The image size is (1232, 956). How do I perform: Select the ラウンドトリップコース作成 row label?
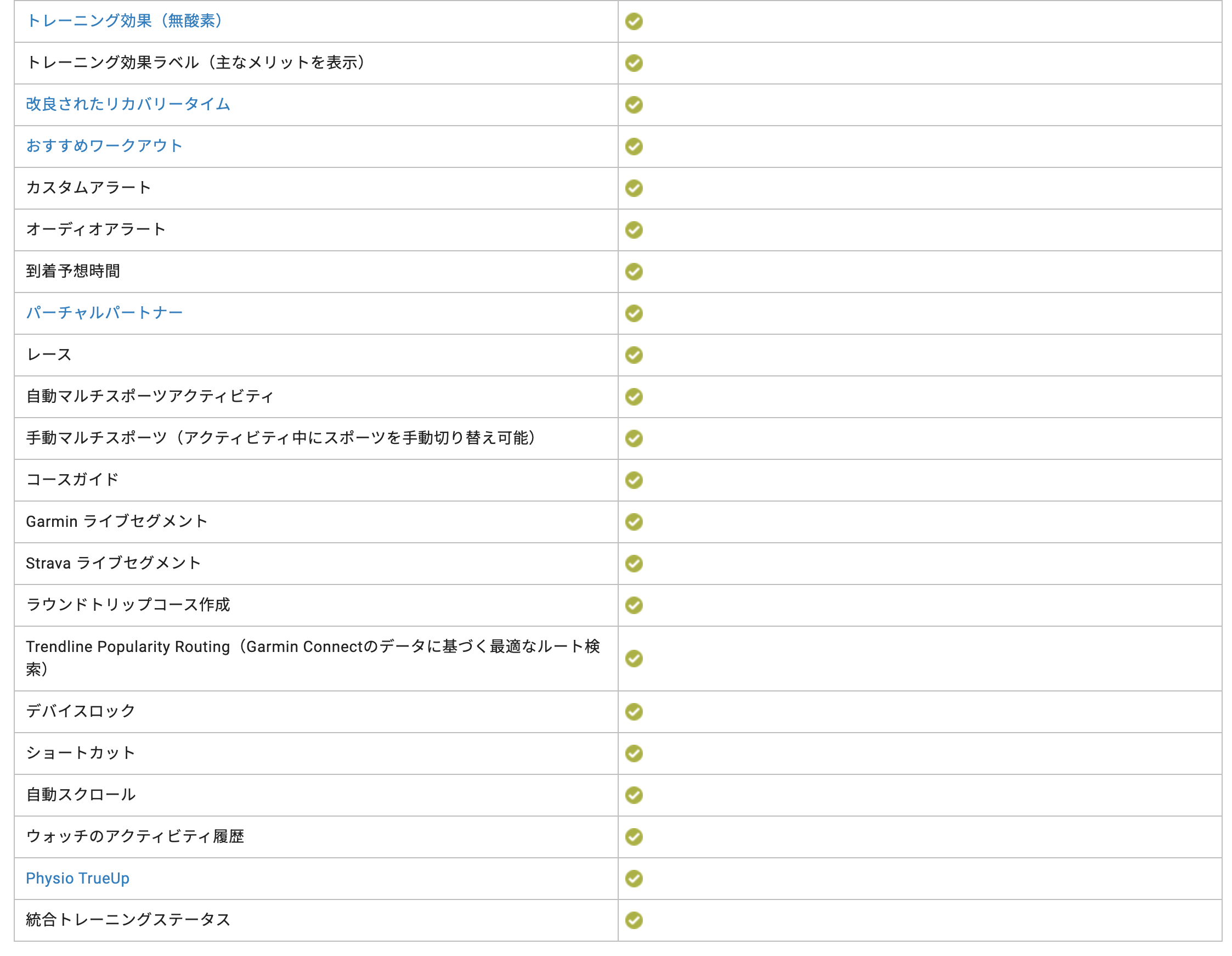pos(128,605)
